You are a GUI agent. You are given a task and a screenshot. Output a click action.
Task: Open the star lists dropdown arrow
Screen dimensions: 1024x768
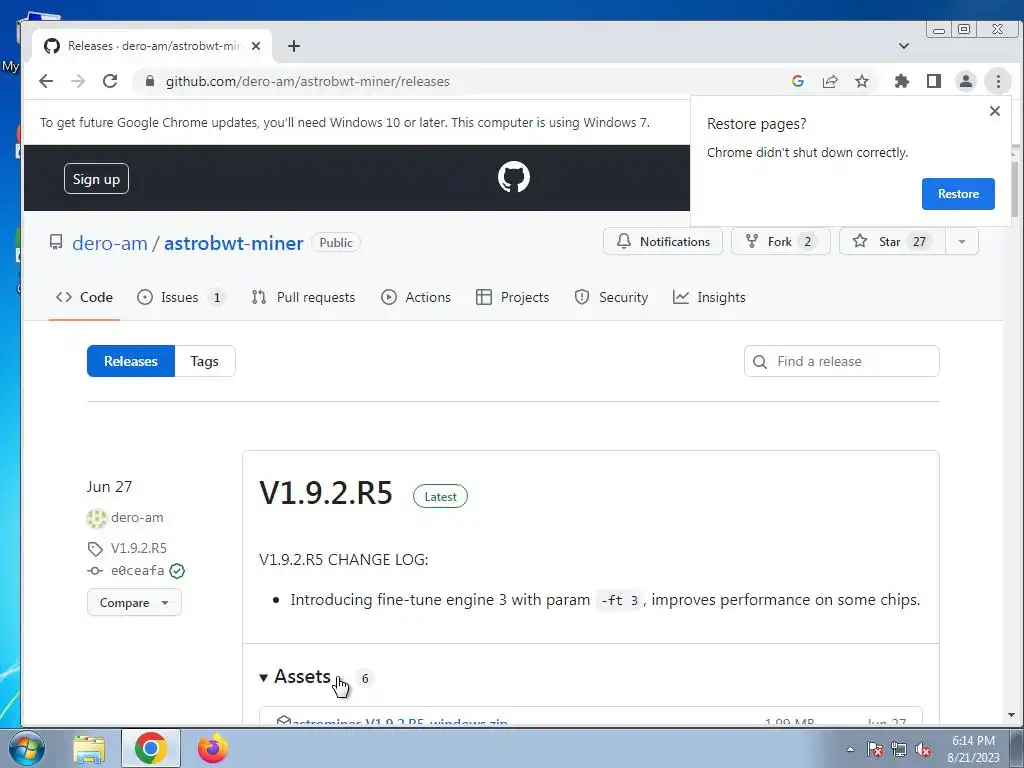(961, 242)
